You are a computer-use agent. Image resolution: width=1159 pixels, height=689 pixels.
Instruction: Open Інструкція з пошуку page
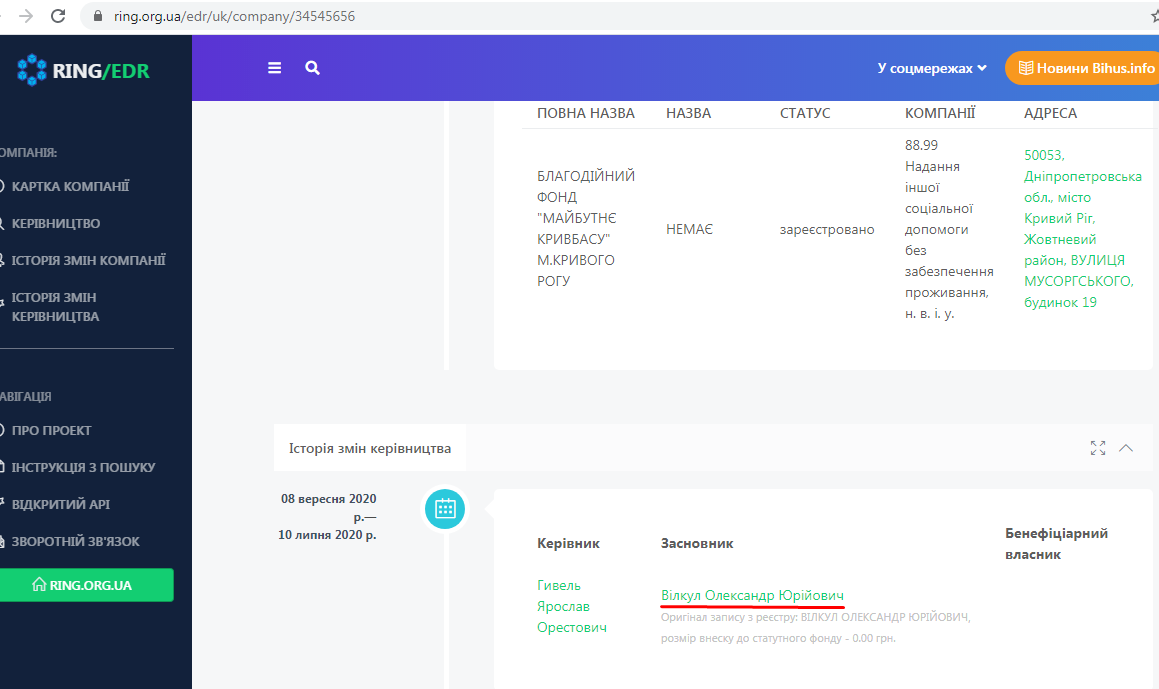83,467
